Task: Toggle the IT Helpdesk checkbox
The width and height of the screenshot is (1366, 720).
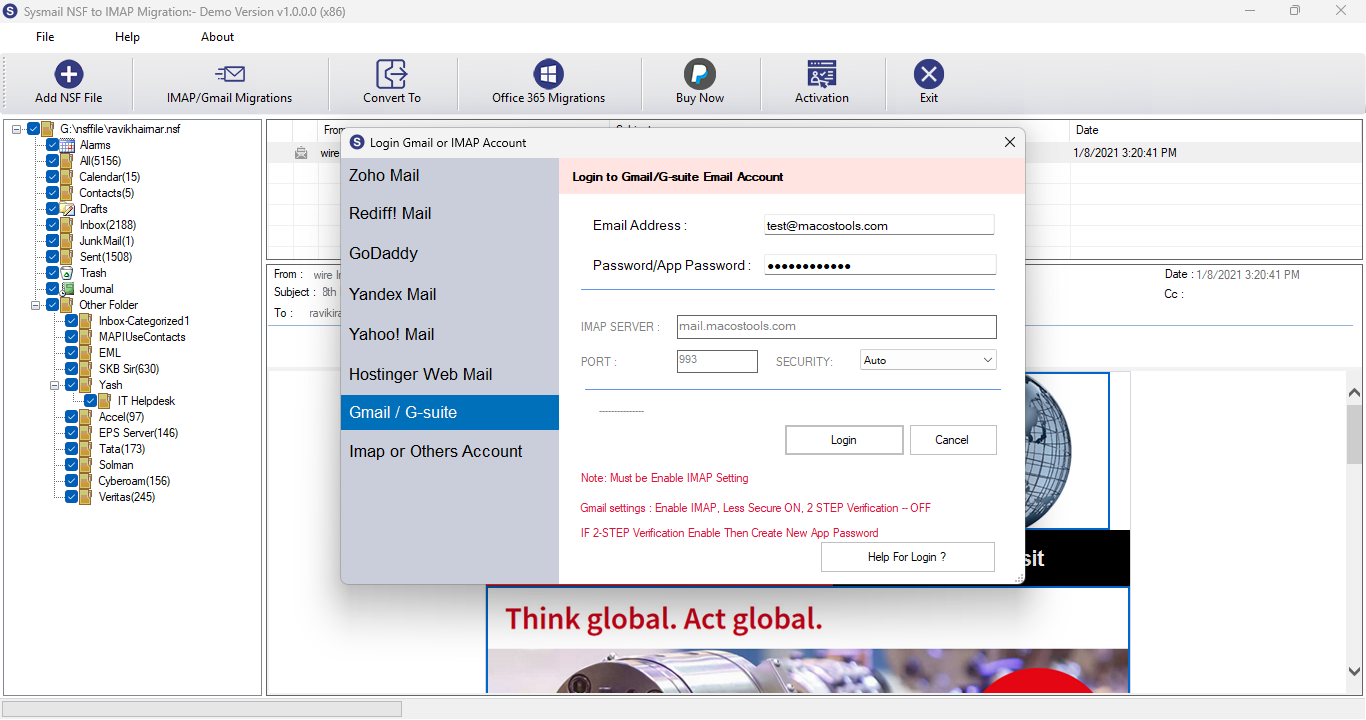Action: click(x=91, y=401)
